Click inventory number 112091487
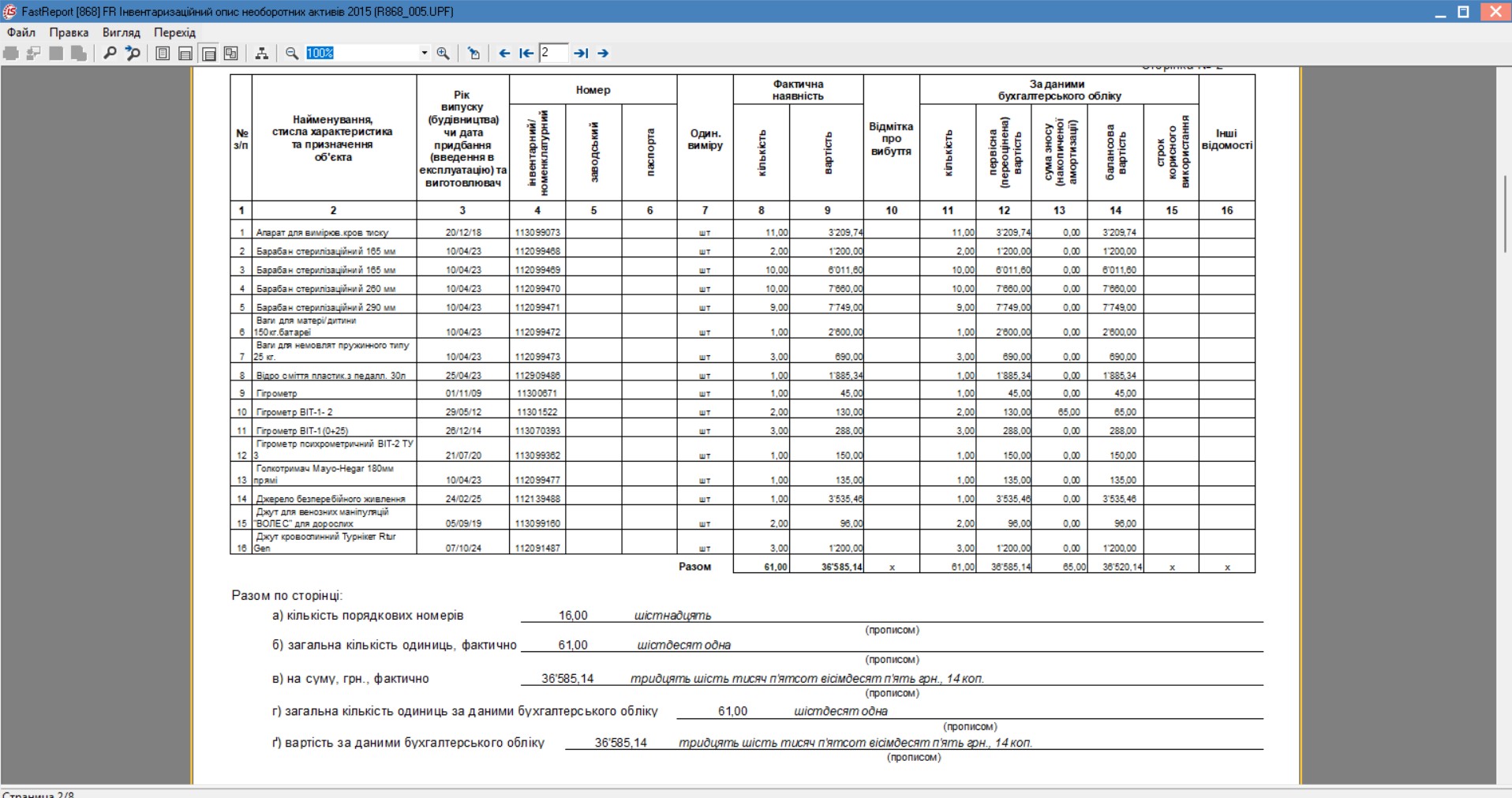 pos(537,548)
